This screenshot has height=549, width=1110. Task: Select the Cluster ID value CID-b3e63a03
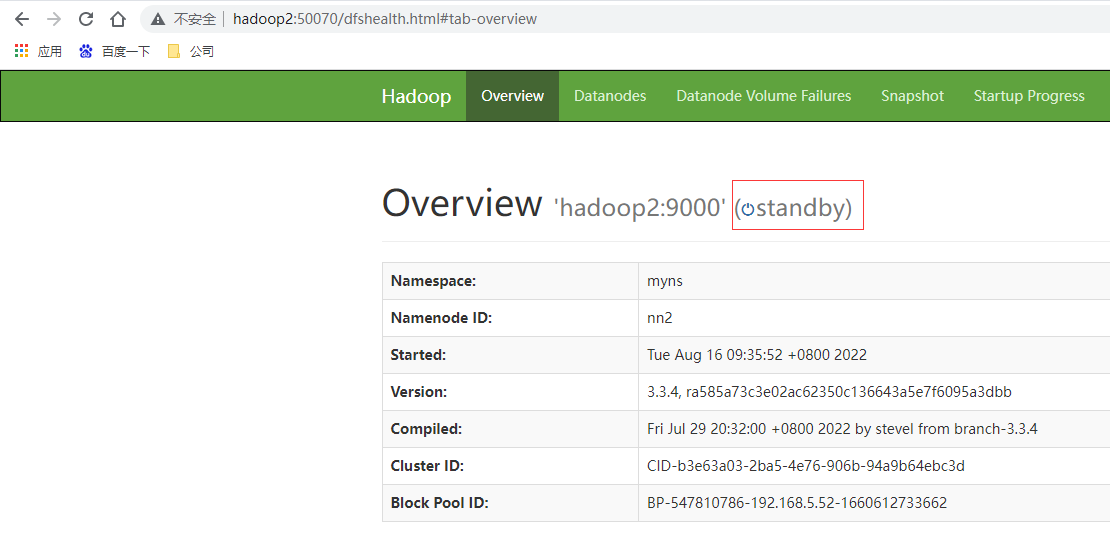pos(806,466)
